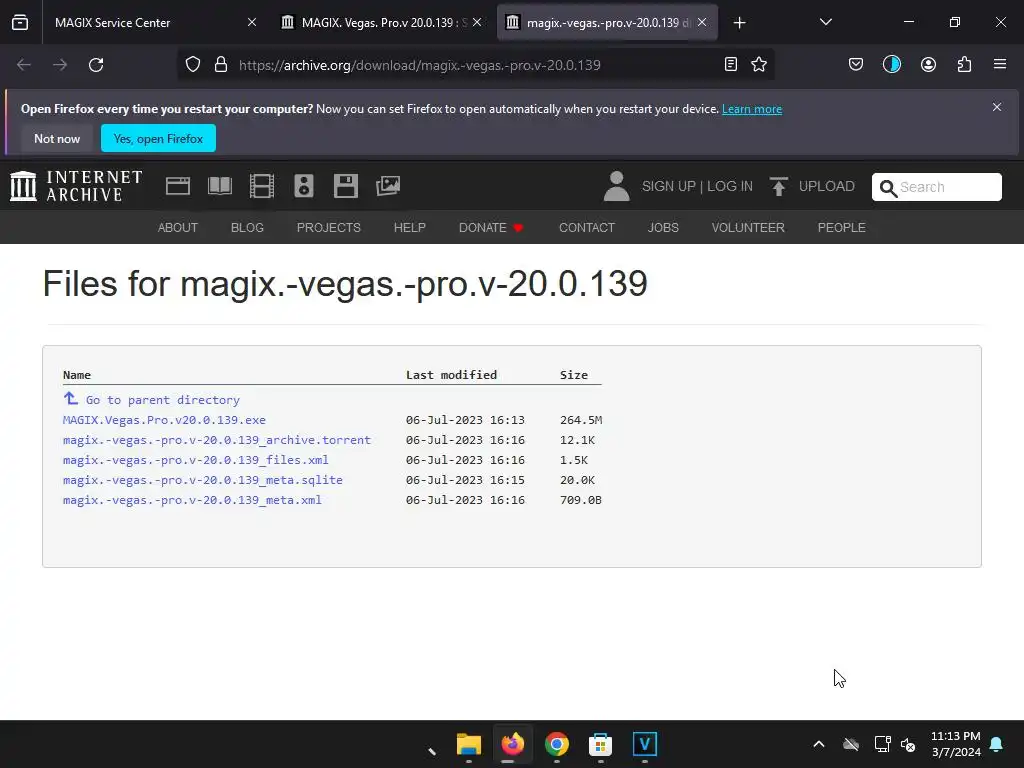Open the _meta.xml file link
Image resolution: width=1024 pixels, height=768 pixels.
(192, 500)
